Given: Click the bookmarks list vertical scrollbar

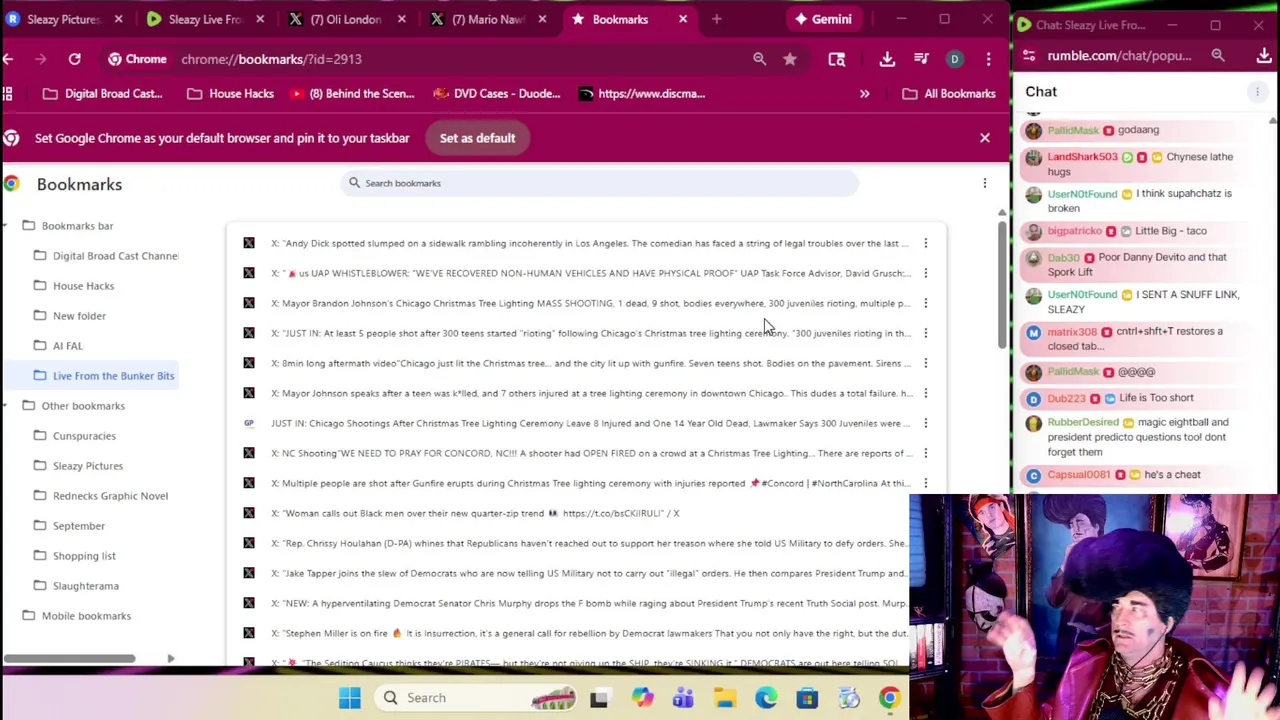Looking at the screenshot, I should 1001,285.
